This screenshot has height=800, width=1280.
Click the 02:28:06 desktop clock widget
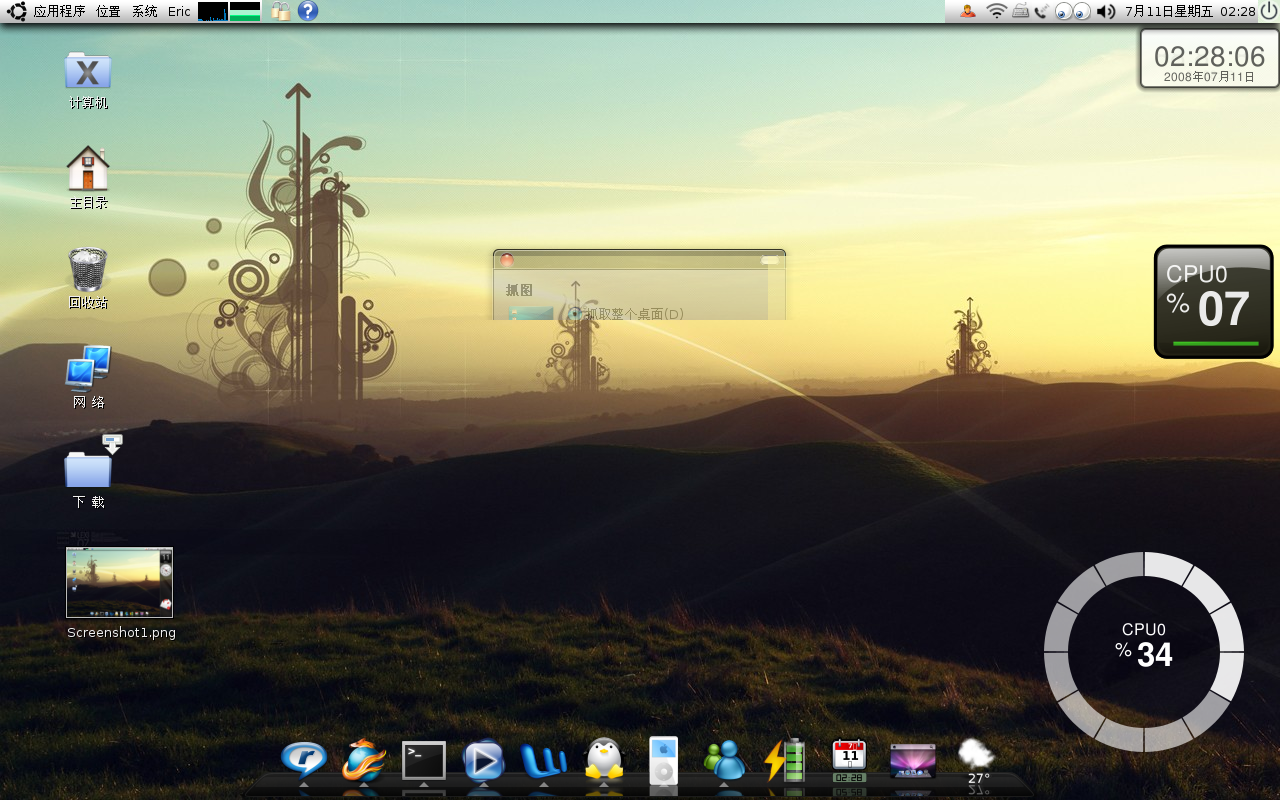click(1209, 59)
